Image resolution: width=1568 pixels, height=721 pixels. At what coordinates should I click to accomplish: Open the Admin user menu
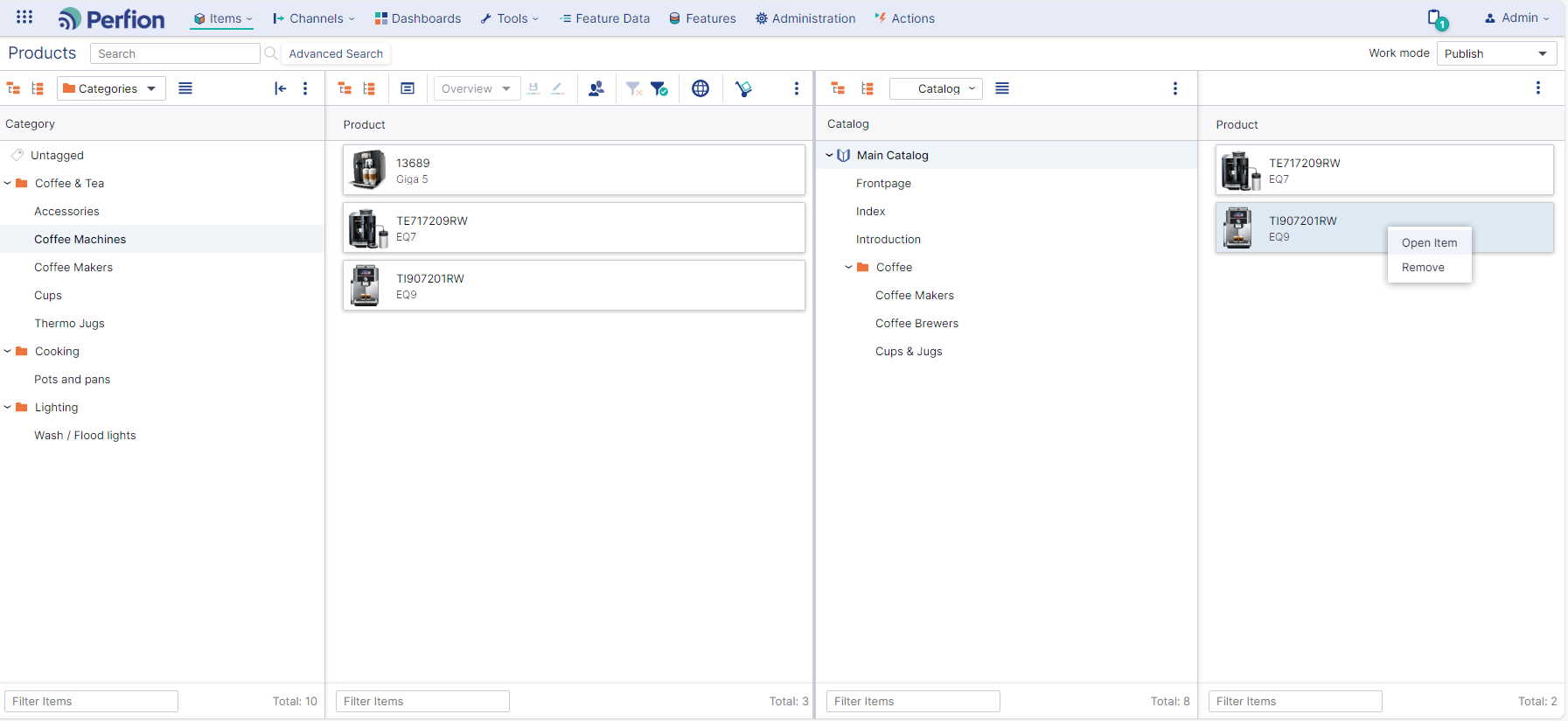[1516, 18]
